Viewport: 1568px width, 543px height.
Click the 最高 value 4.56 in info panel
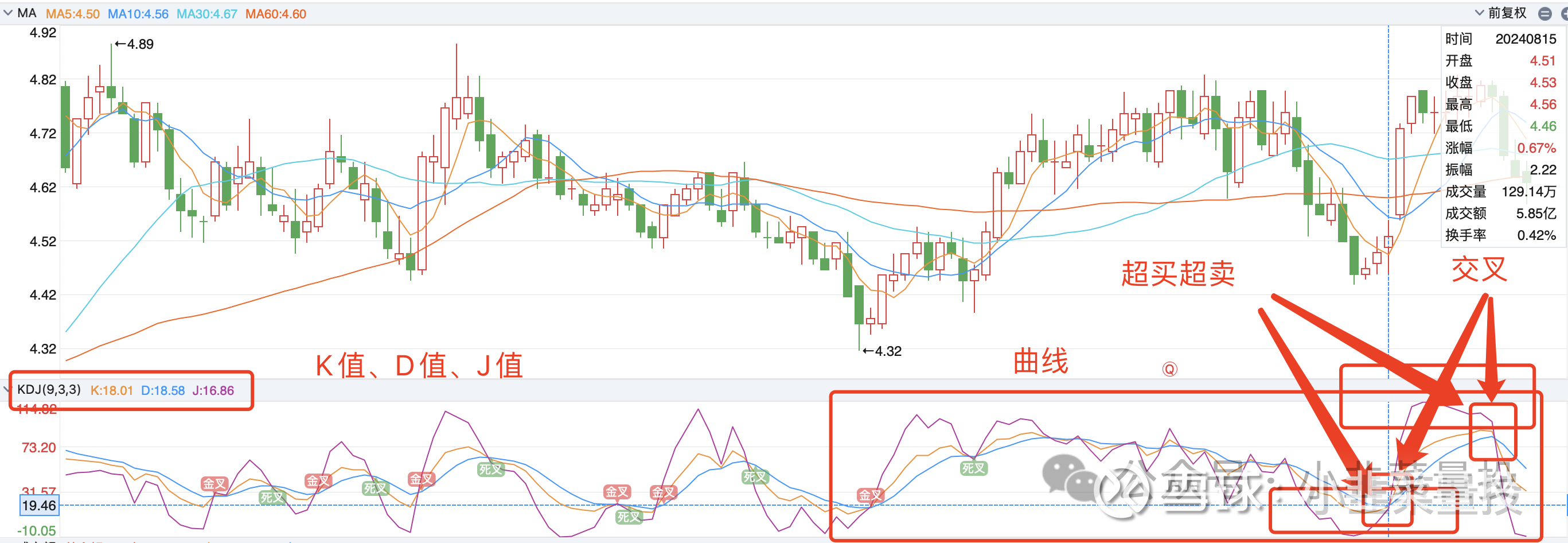tap(1542, 104)
